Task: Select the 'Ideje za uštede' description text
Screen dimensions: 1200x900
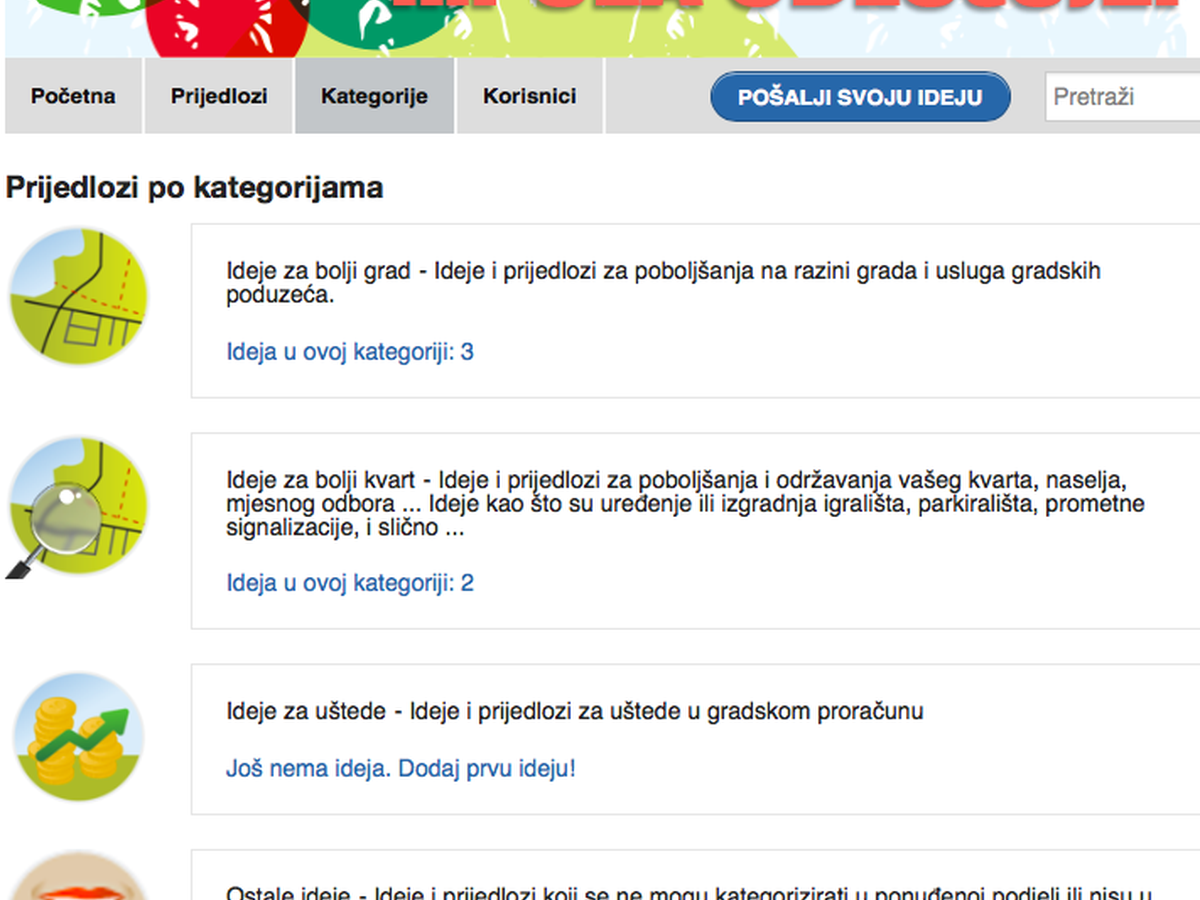Action: 575,711
